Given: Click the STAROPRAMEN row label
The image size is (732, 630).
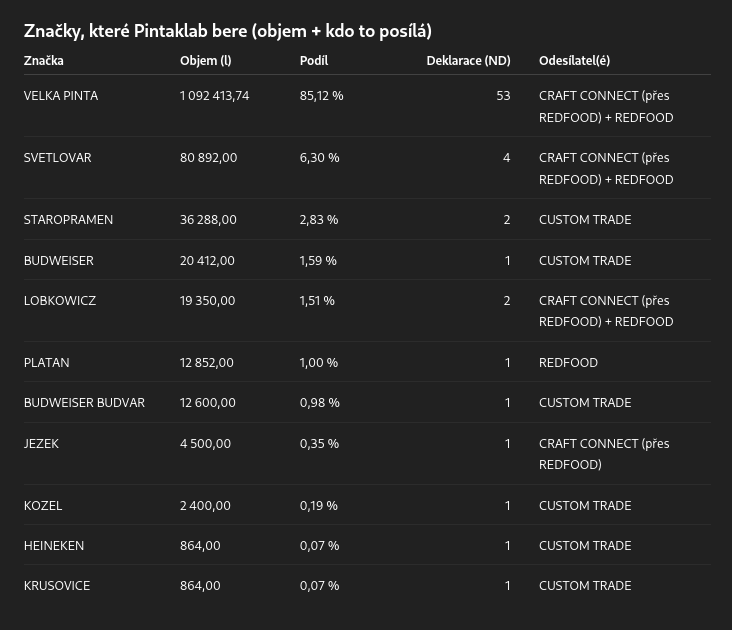Looking at the screenshot, I should [68, 220].
